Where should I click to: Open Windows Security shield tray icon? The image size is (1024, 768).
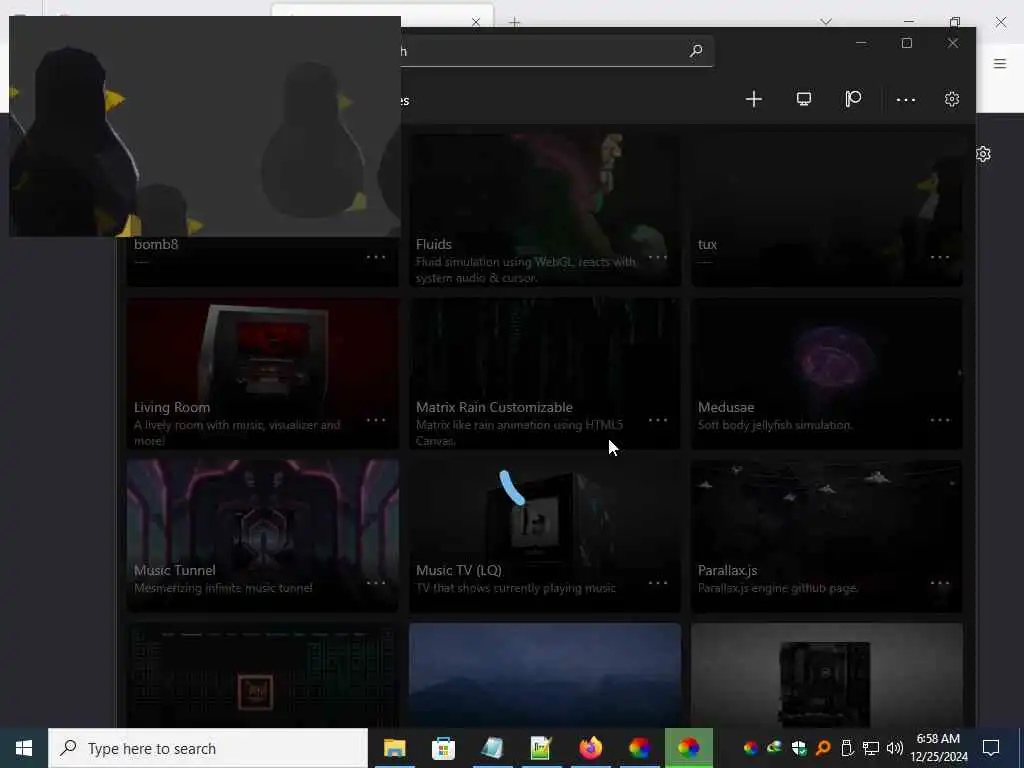pos(799,748)
